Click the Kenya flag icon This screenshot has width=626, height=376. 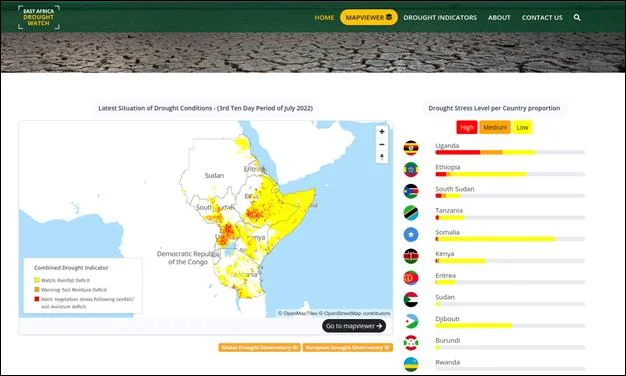[411, 256]
